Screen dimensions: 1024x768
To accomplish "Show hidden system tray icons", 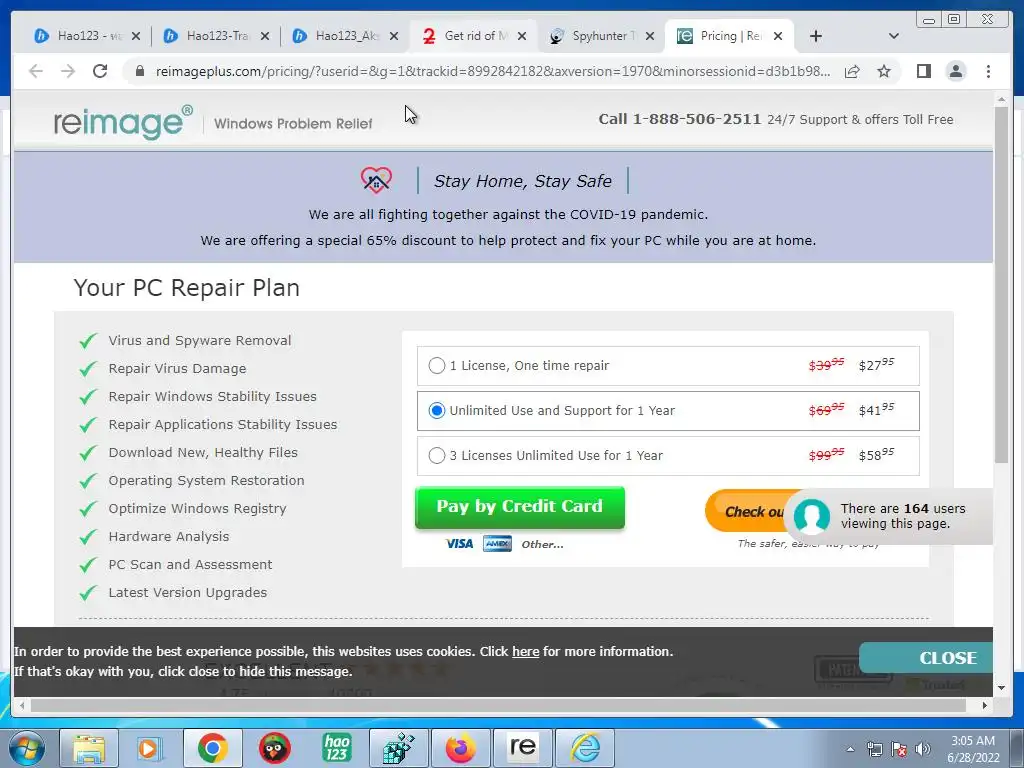I will pos(850,749).
